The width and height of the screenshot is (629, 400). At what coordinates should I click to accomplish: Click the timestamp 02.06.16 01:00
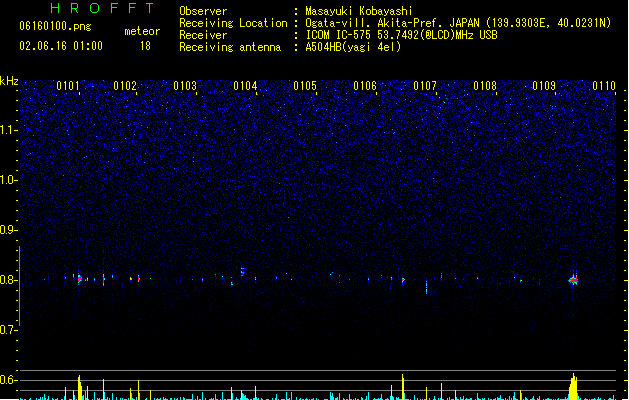point(61,46)
